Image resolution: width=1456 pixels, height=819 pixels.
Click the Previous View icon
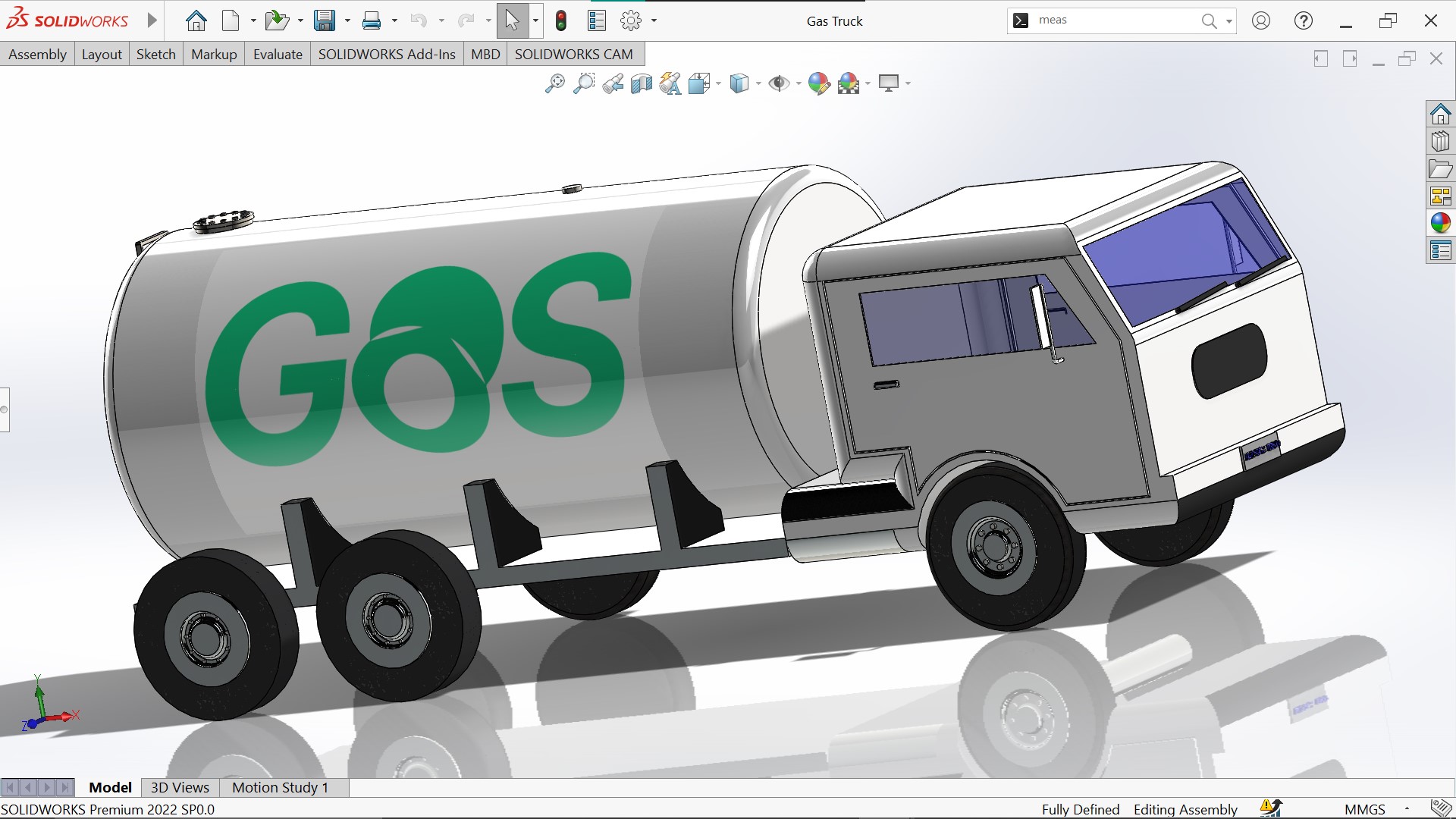(x=613, y=83)
